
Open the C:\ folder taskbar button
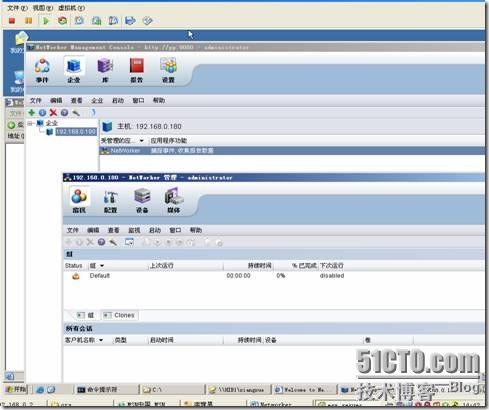[172, 389]
